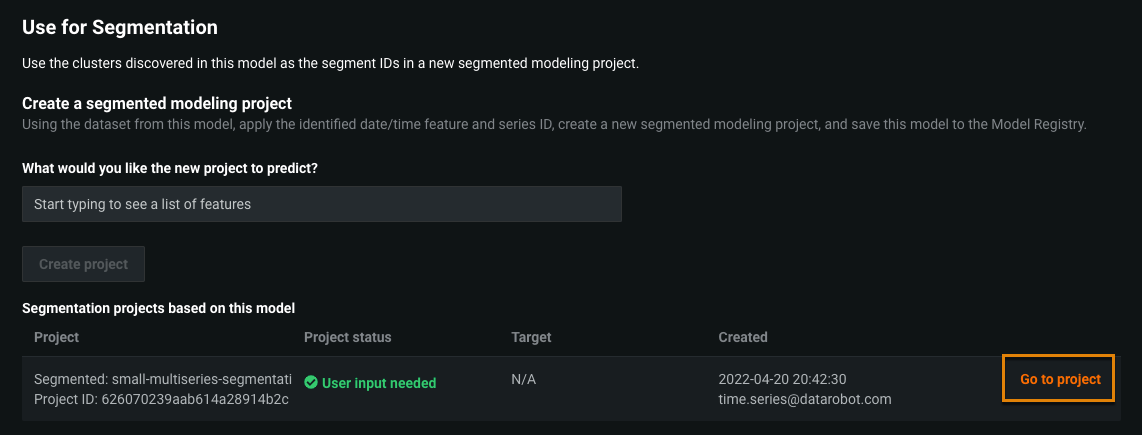Click the 'What would you like the new project to predict?' label

coord(177,168)
